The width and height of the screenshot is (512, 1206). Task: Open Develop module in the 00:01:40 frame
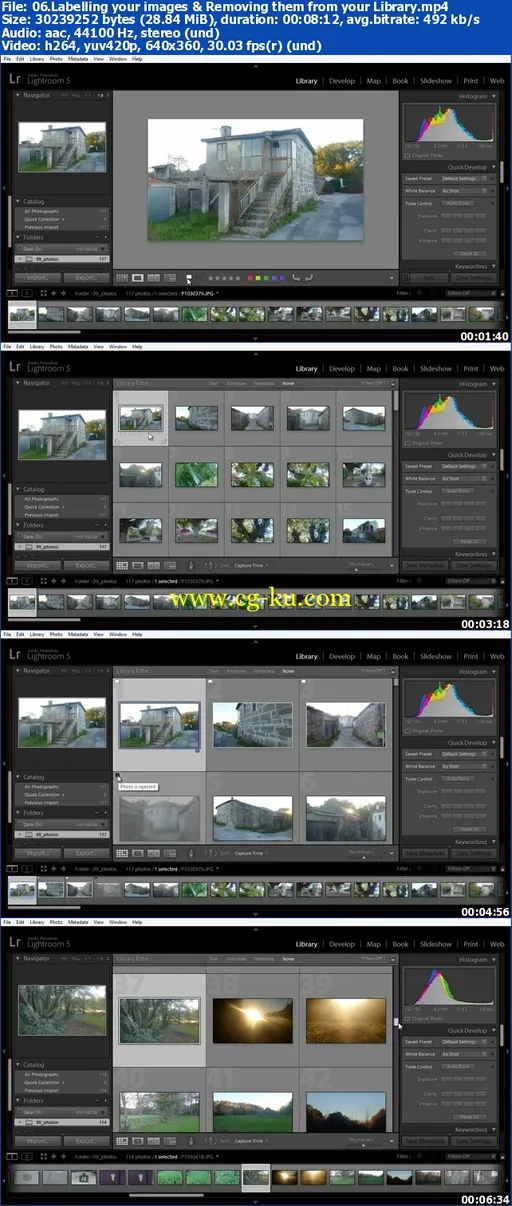pyautogui.click(x=342, y=81)
